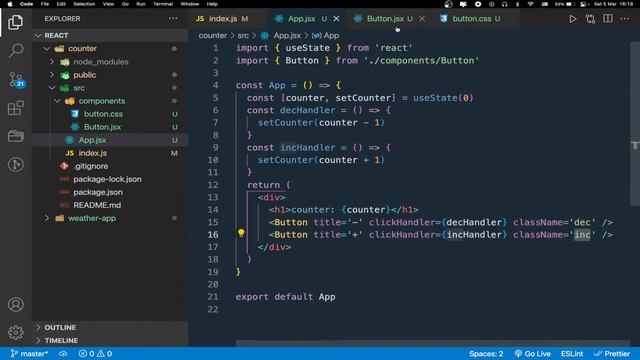The height and width of the screenshot is (360, 640).
Task: Switch to the Button.jsx editor tab
Action: coord(385,19)
